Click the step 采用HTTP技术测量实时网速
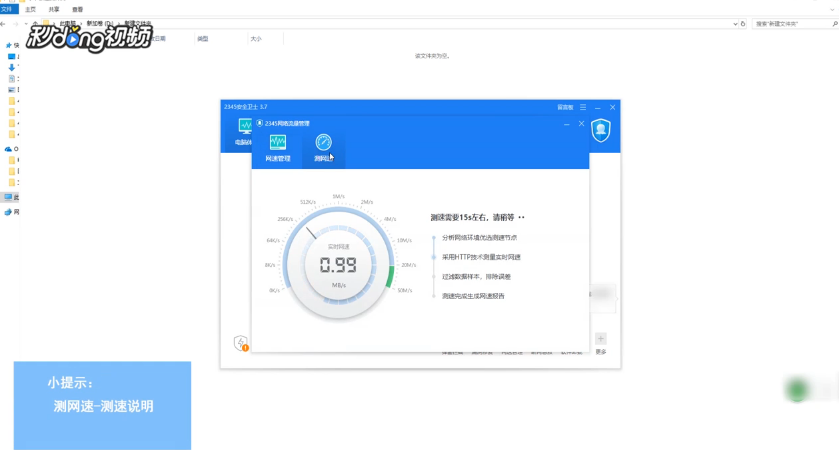 [x=481, y=257]
